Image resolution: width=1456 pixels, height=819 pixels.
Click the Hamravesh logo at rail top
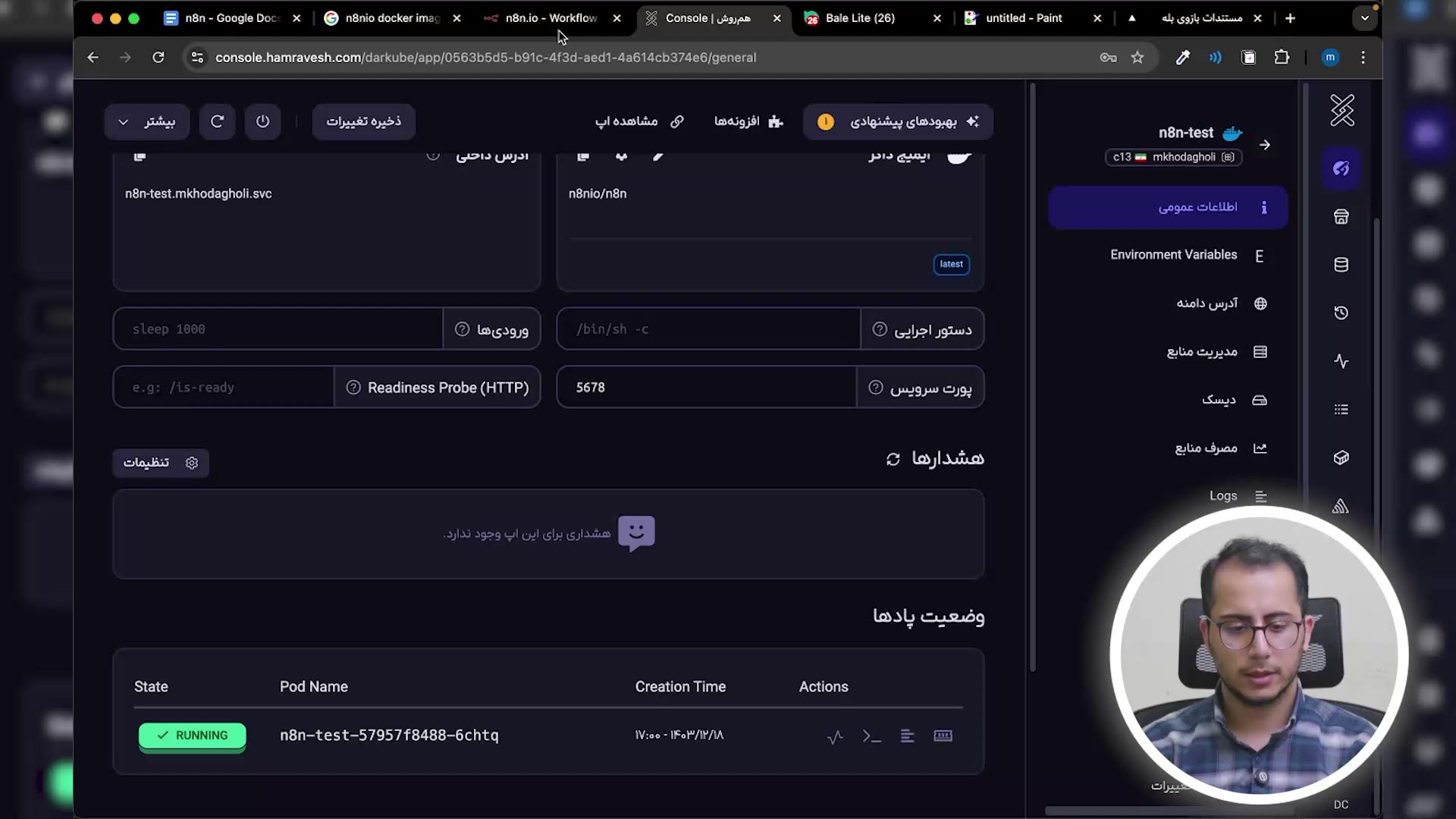tap(1341, 111)
